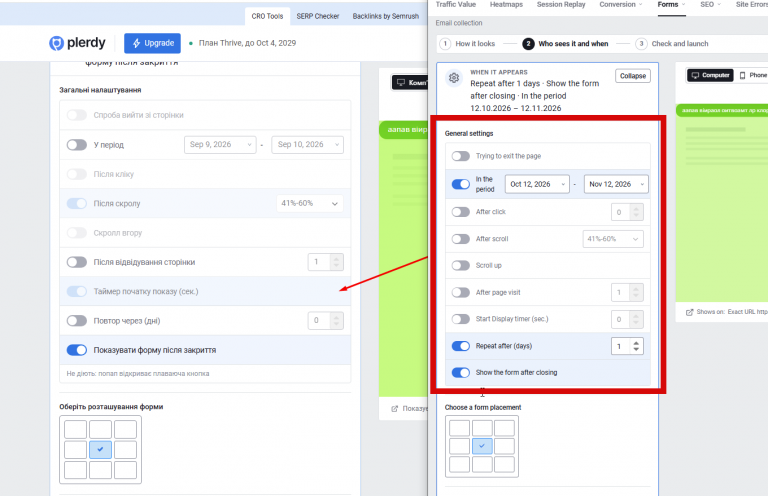This screenshot has height=496, width=768.
Task: Enable the After click switch
Action: [x=460, y=212]
